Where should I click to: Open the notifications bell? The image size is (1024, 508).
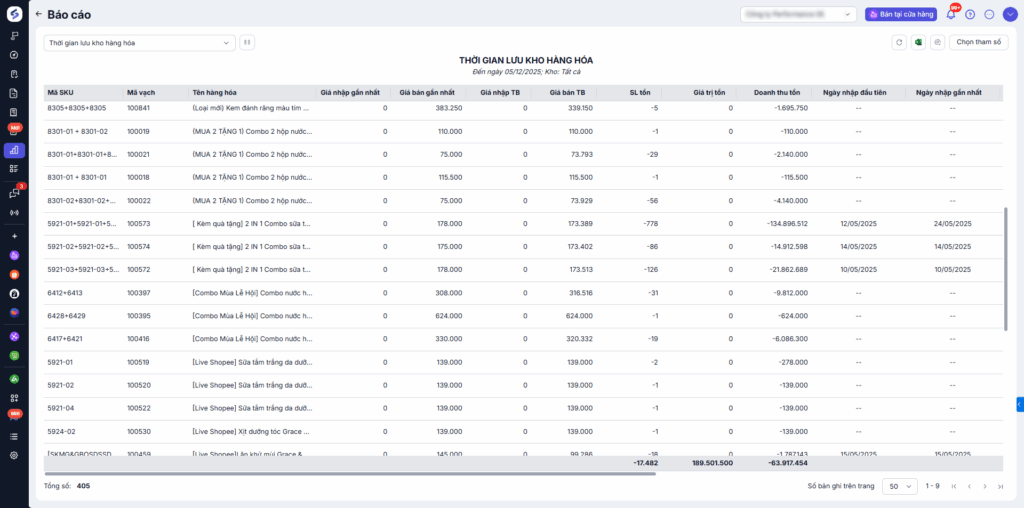[951, 14]
